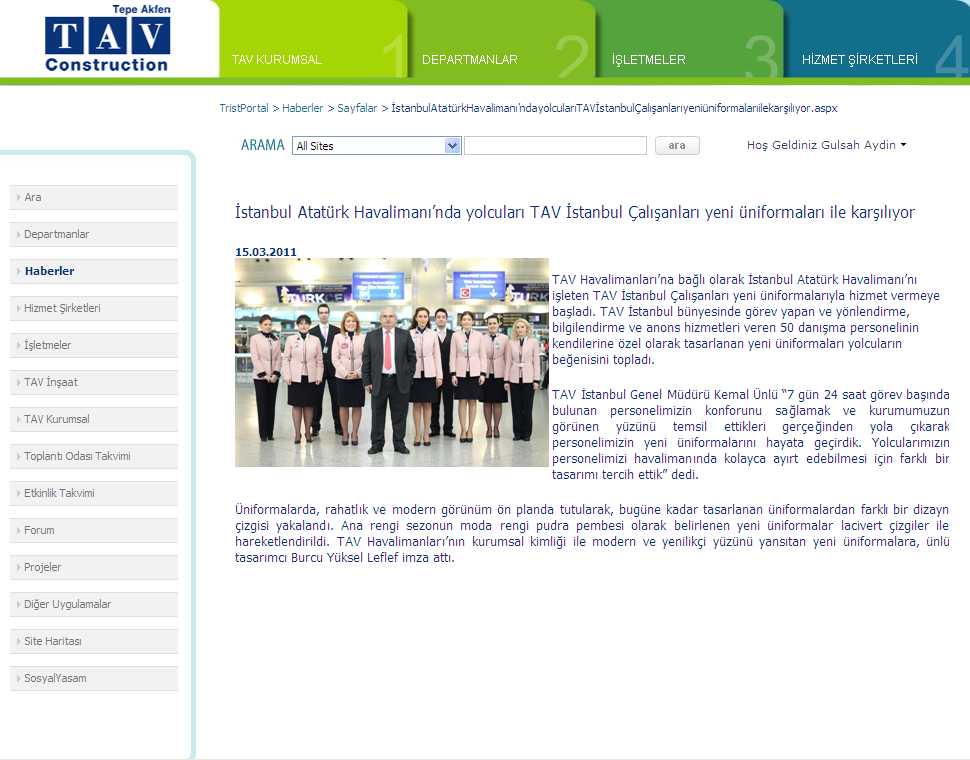Open Departmanlar in the sidebar
Screen dimensions: 970x760
pyautogui.click(x=94, y=234)
